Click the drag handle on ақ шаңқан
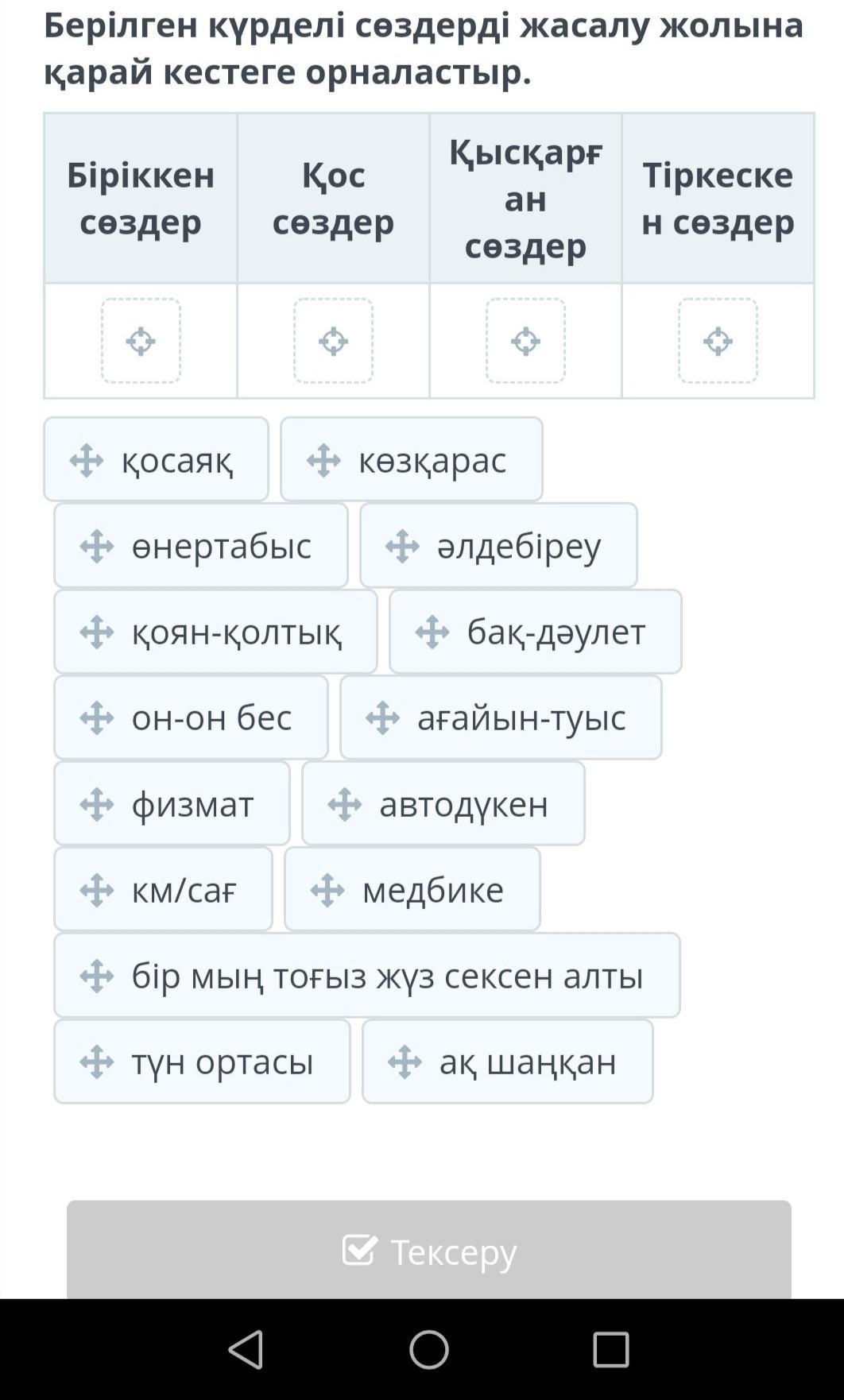844x1400 pixels. 405,1062
